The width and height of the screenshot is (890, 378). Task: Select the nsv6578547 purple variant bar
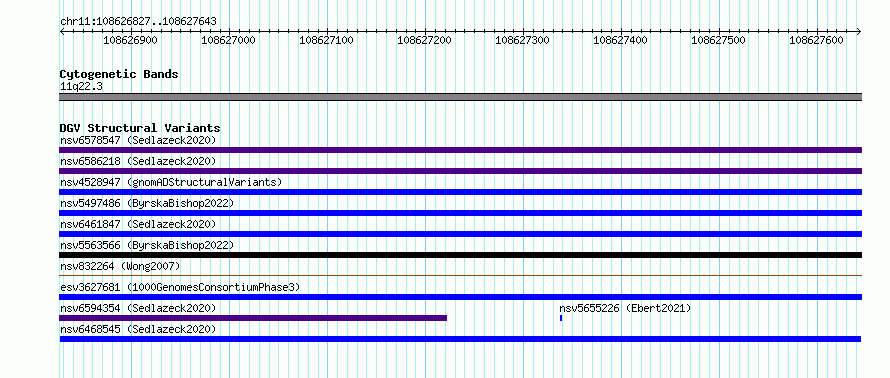[x=460, y=150]
